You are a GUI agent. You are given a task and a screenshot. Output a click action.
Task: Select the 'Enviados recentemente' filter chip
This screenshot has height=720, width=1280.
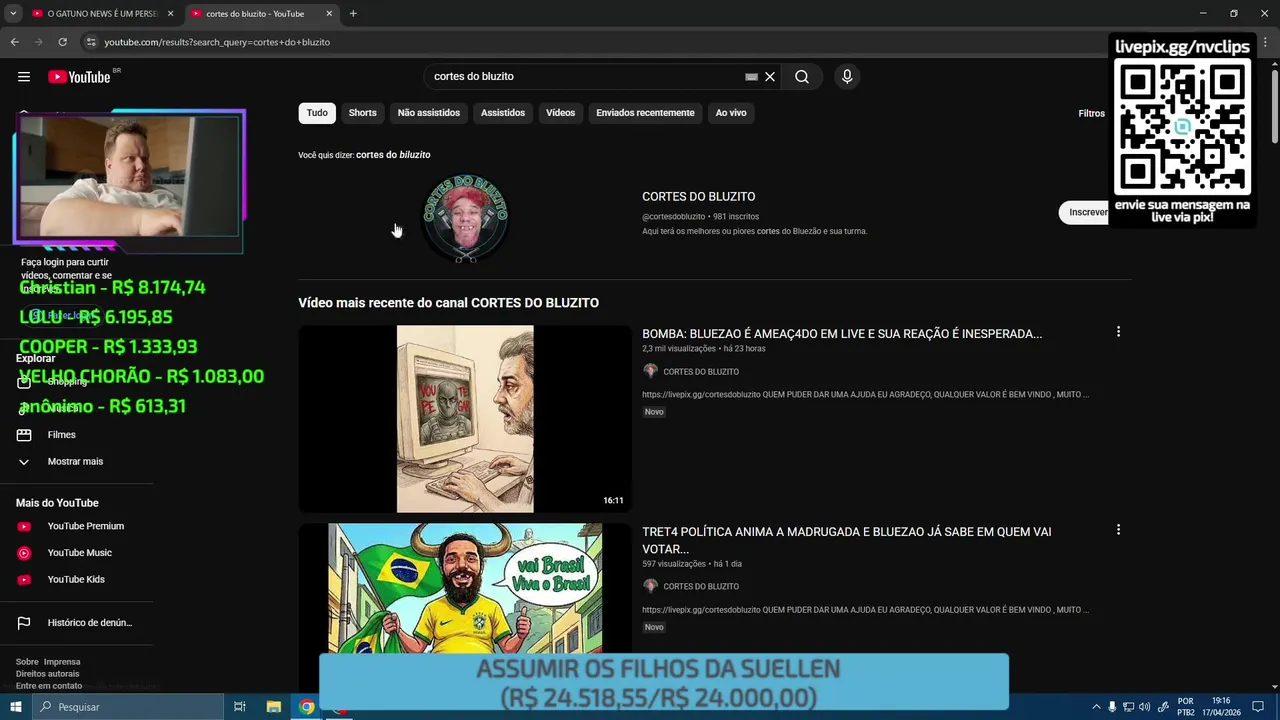645,113
